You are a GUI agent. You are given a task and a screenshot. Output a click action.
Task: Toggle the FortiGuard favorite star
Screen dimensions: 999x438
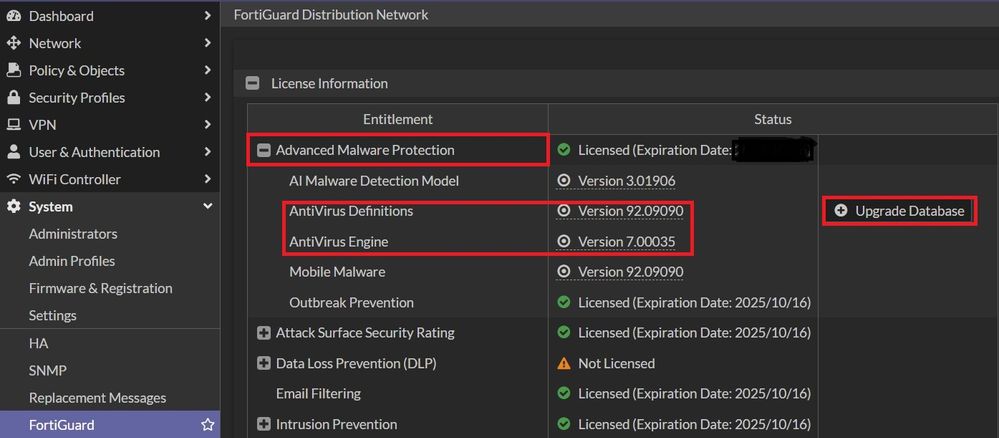[x=208, y=425]
